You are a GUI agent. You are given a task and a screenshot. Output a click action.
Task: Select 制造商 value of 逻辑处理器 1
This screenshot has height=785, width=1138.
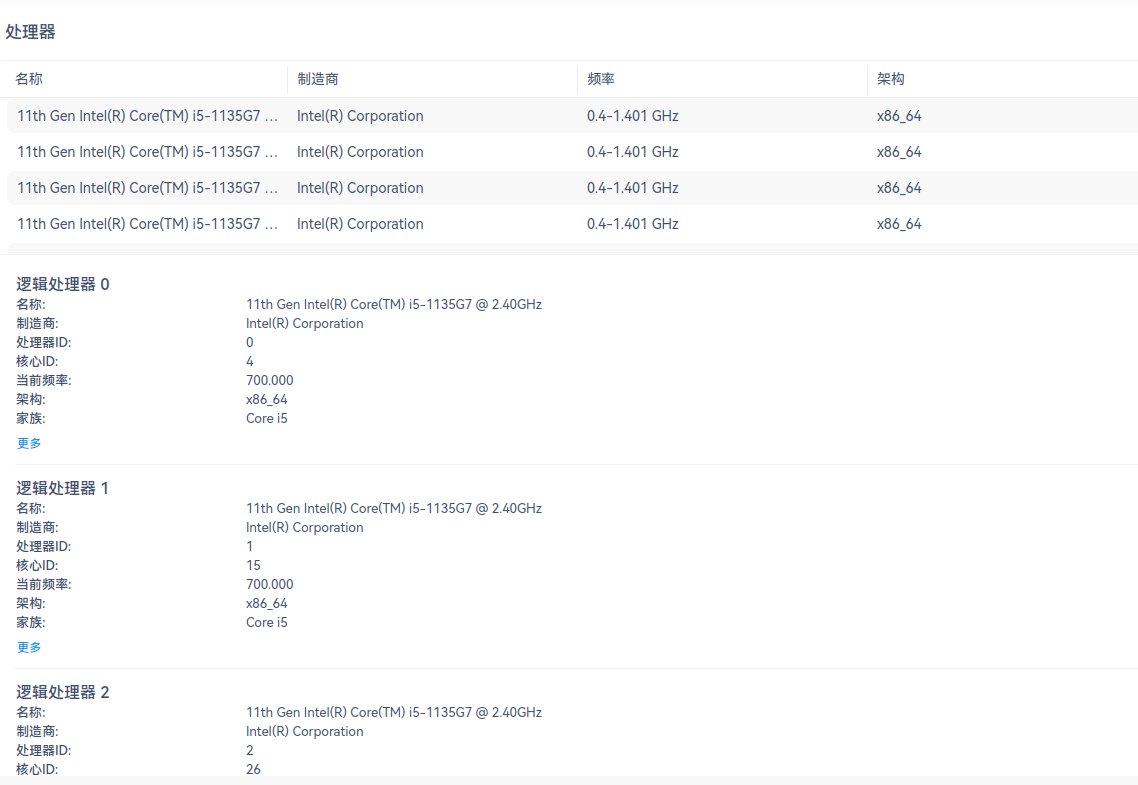pyautogui.click(x=305, y=527)
